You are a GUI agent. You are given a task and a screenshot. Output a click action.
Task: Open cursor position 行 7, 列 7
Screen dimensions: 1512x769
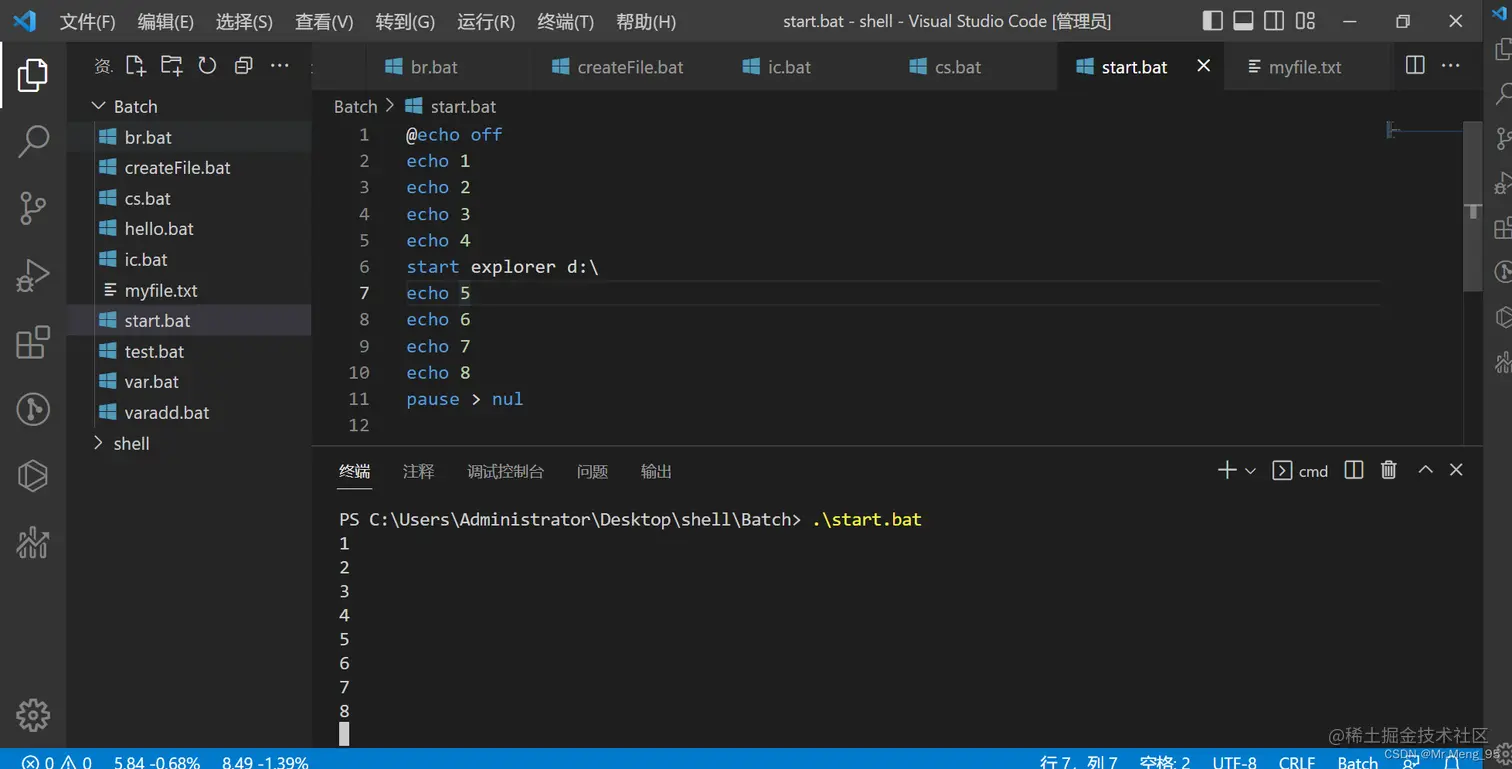click(1079, 762)
